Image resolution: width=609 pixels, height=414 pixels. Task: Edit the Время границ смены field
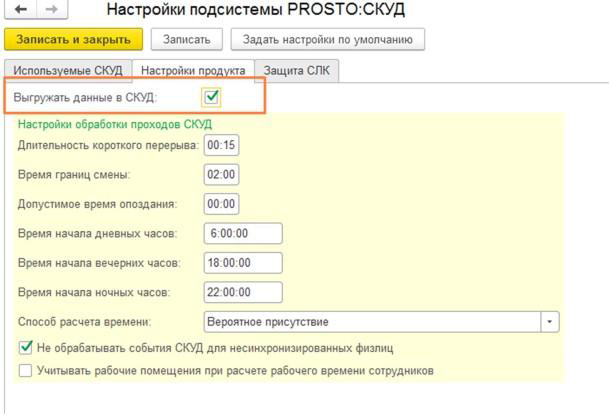221,175
